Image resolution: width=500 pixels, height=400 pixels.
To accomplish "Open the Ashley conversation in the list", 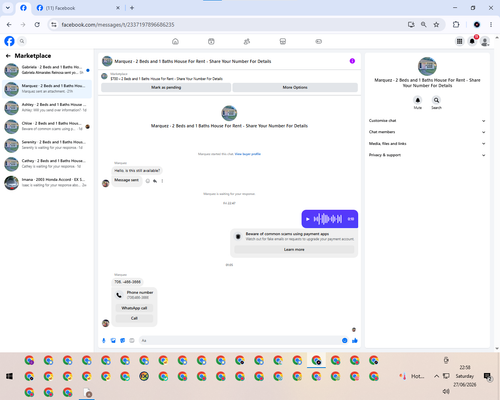I will click(x=47, y=107).
